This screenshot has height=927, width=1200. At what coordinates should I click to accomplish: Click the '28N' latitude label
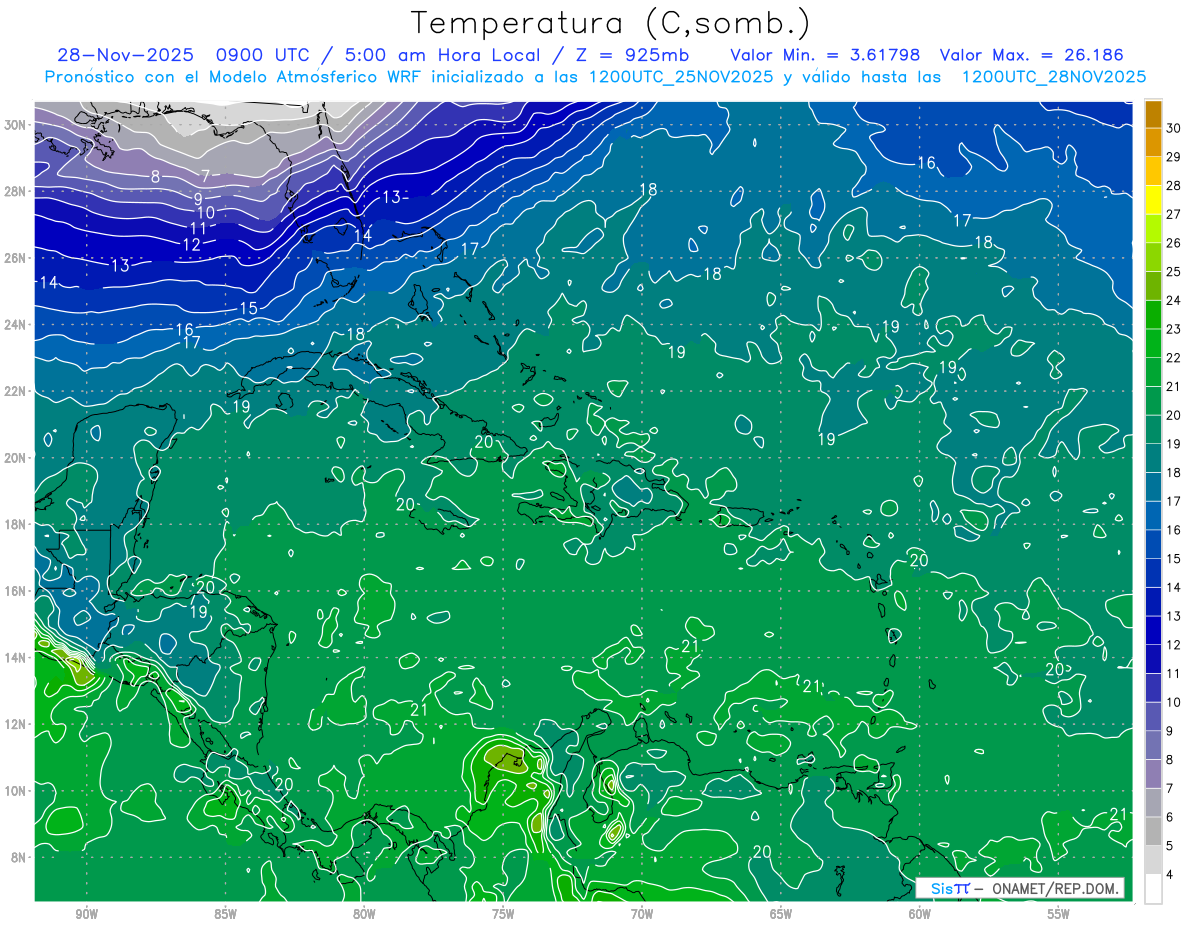[x=17, y=191]
